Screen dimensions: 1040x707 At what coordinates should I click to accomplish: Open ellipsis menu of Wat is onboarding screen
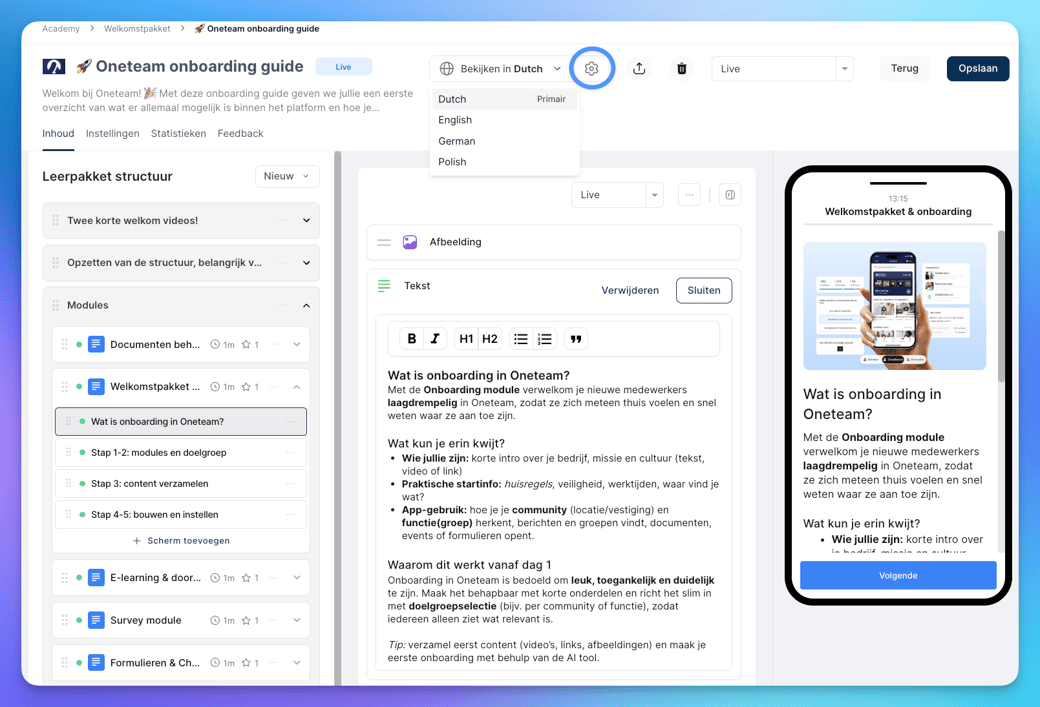[290, 422]
